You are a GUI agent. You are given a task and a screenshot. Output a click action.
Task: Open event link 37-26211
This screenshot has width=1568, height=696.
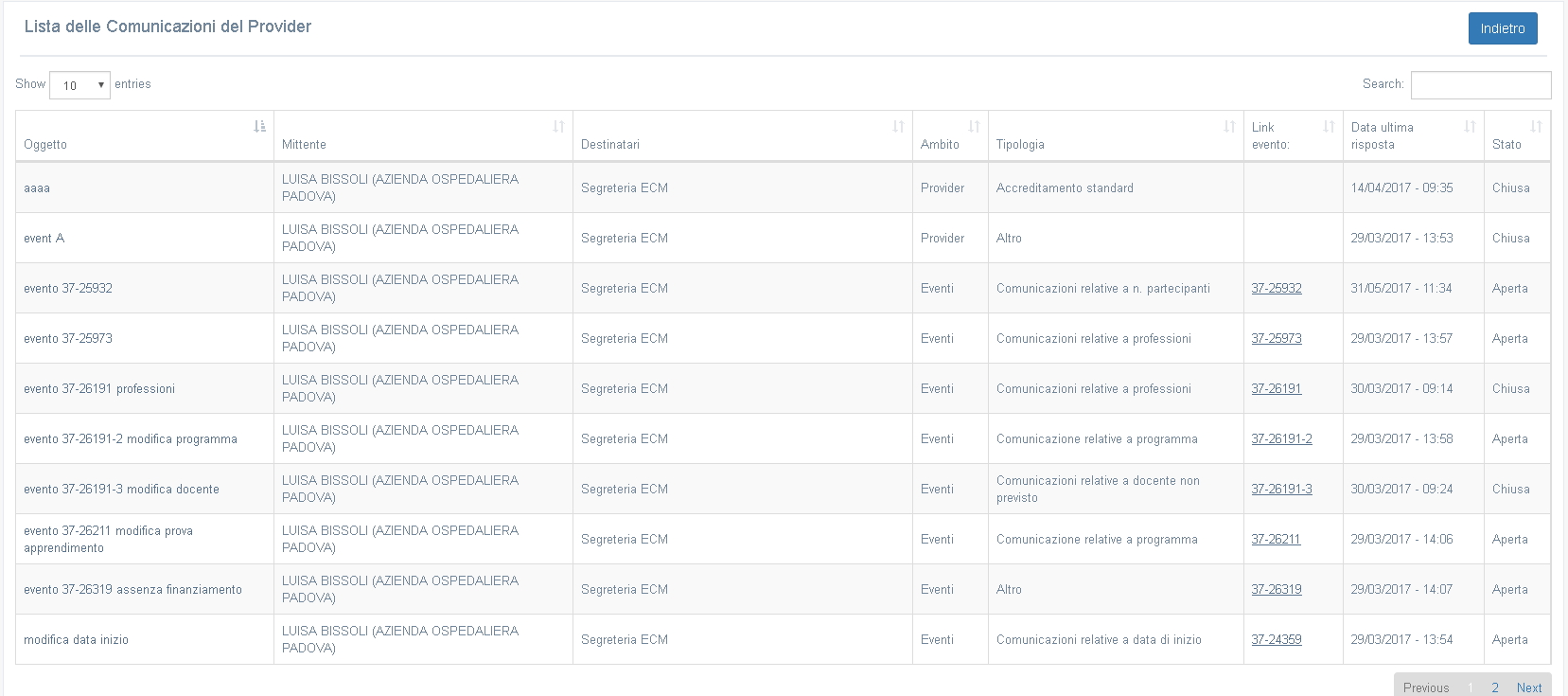pos(1276,540)
